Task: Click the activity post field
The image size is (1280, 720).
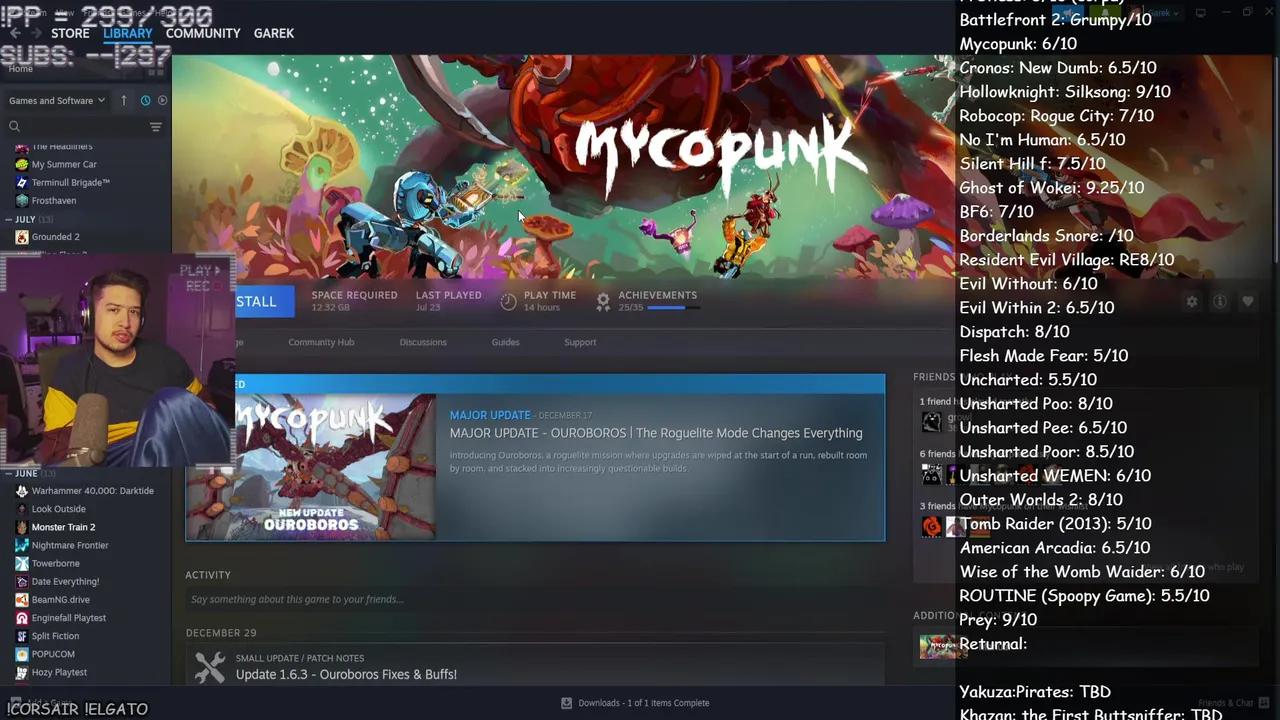Action: [535, 599]
